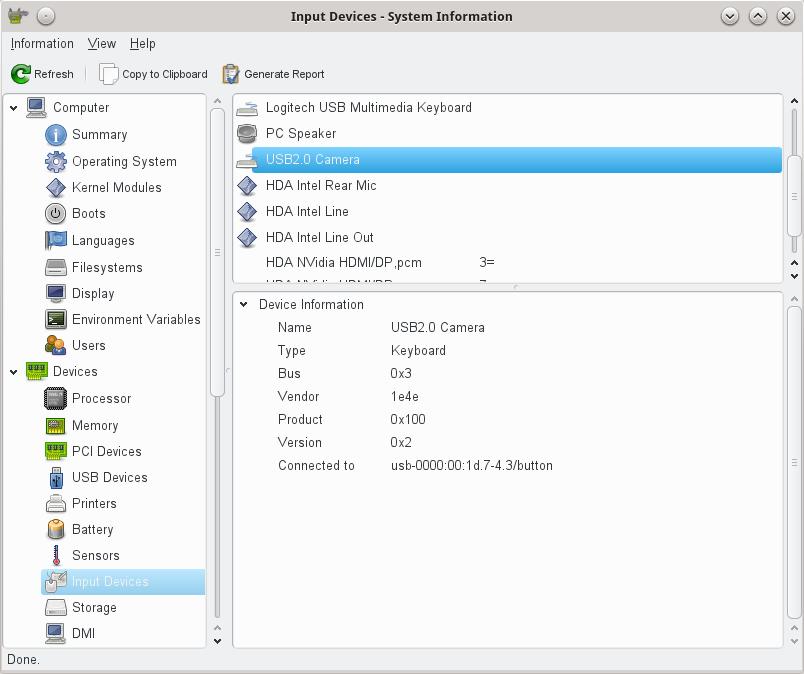Screen dimensions: 804x674
Task: Click the Filesystems drive icon
Action: 56,267
